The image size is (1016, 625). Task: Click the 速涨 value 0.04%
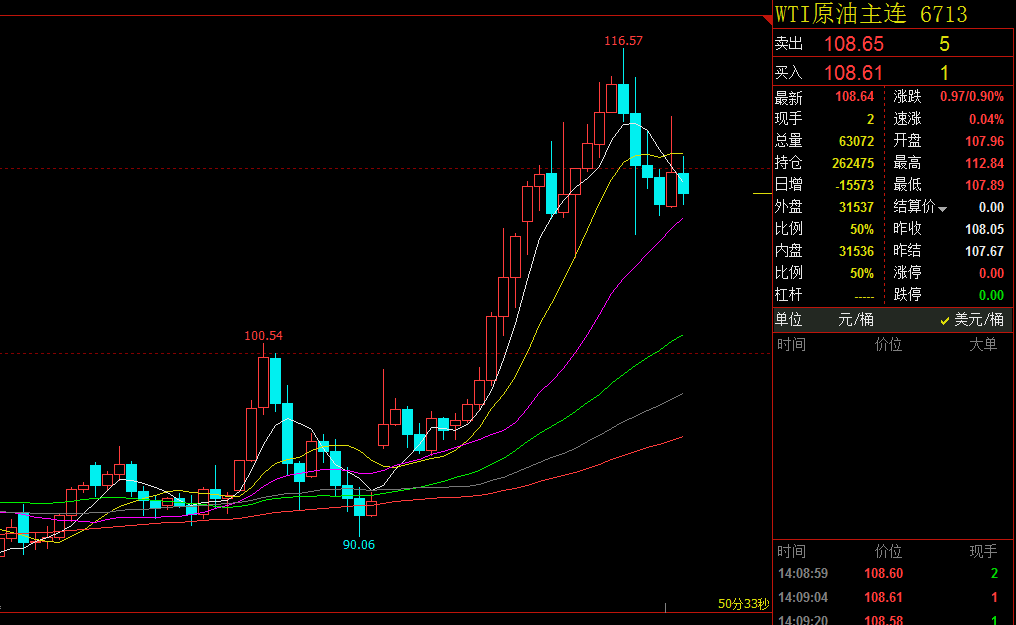pyautogui.click(x=986, y=119)
